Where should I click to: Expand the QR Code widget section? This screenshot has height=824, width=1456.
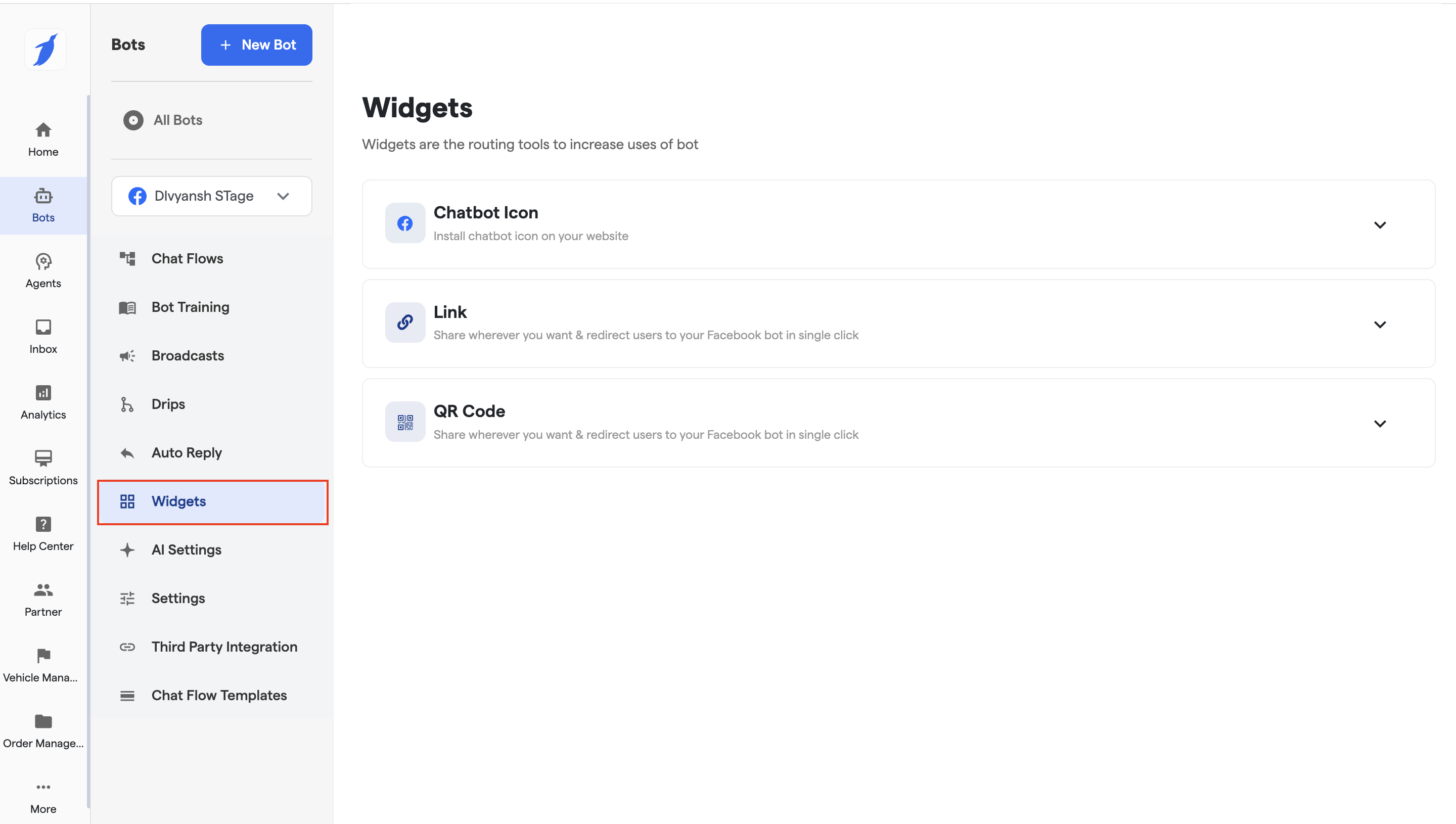coord(1380,423)
